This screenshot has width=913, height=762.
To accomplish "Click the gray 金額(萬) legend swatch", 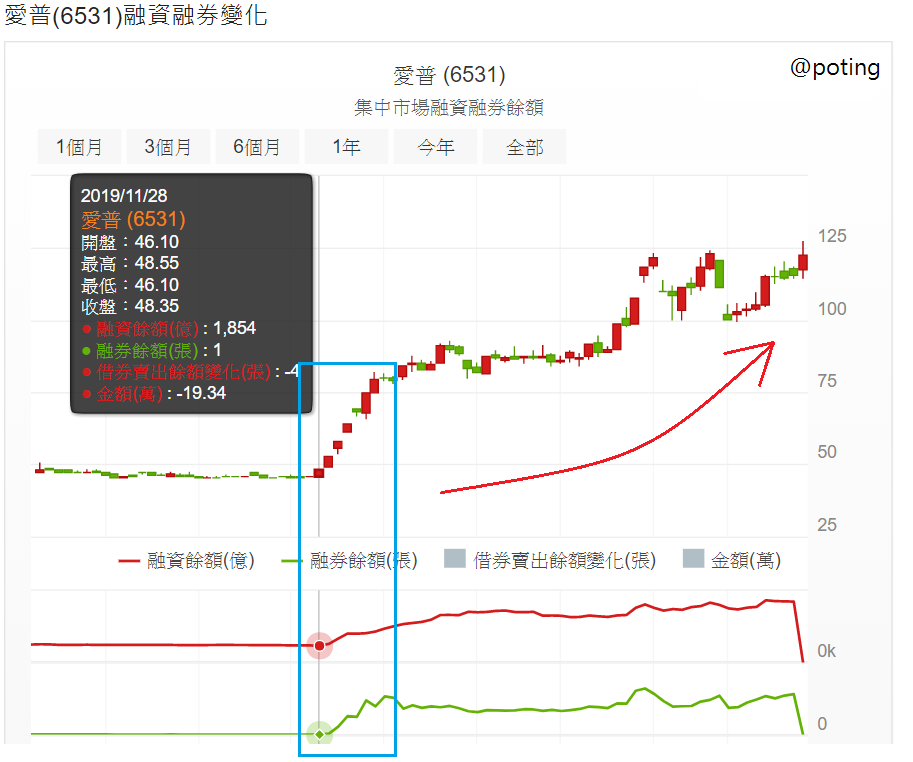I will [693, 561].
